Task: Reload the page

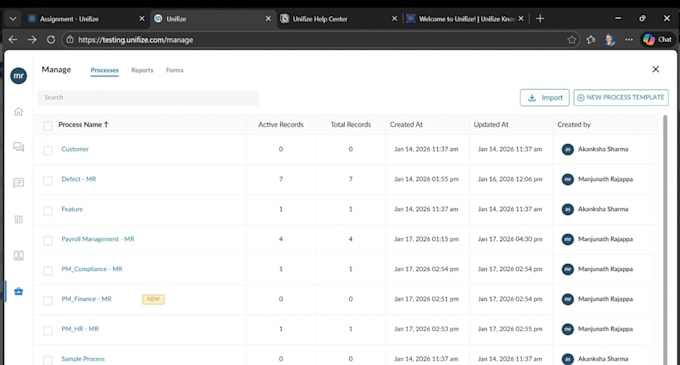Action: click(x=51, y=40)
